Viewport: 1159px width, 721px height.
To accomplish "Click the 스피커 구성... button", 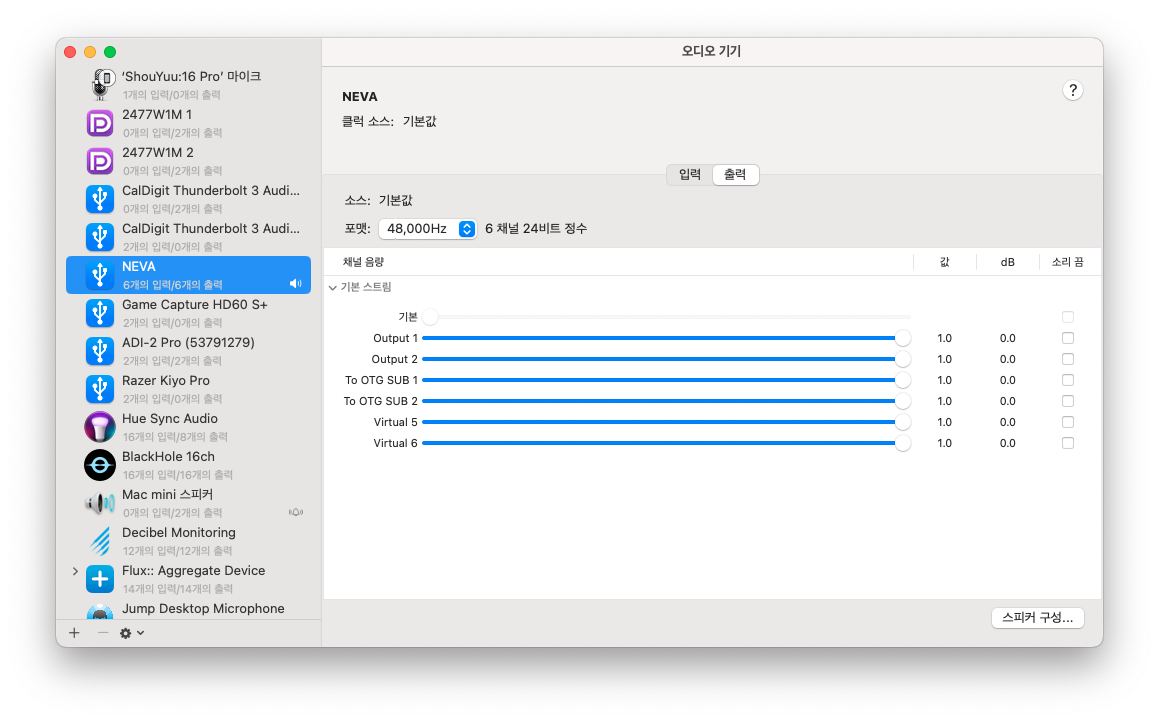I will point(1037,618).
